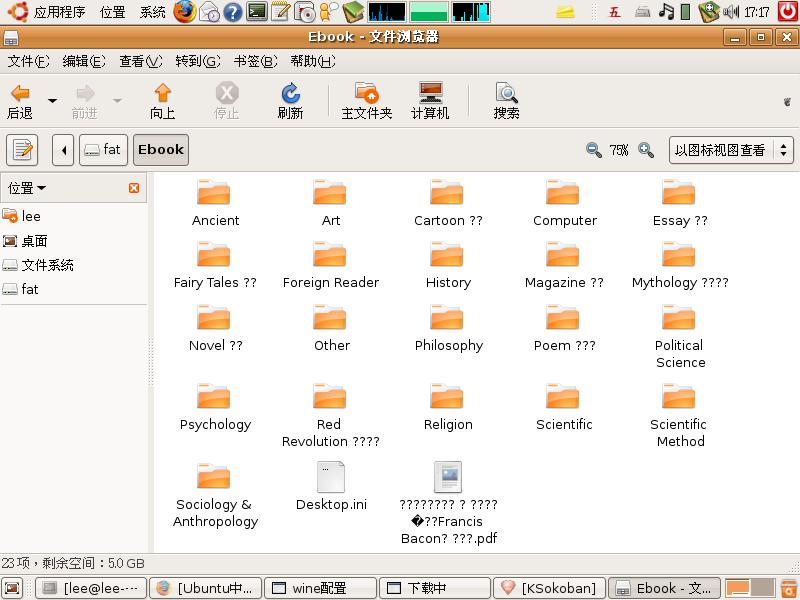Open System (系统) panel menu

153,12
